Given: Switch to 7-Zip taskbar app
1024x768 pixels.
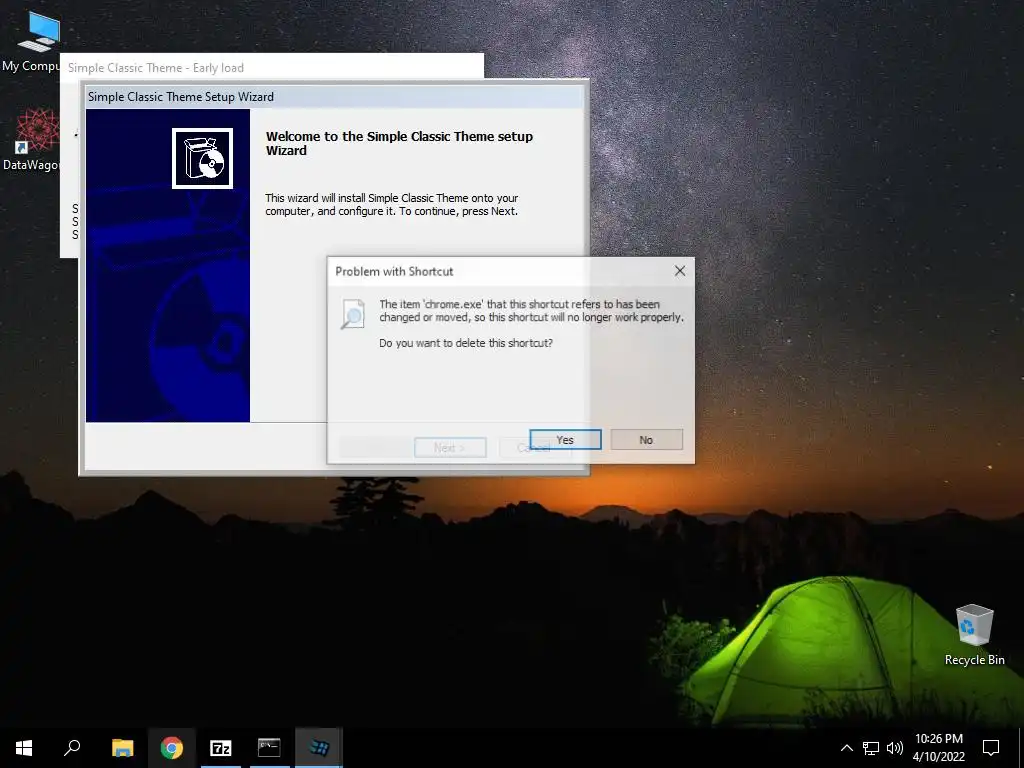Looking at the screenshot, I should (221, 748).
